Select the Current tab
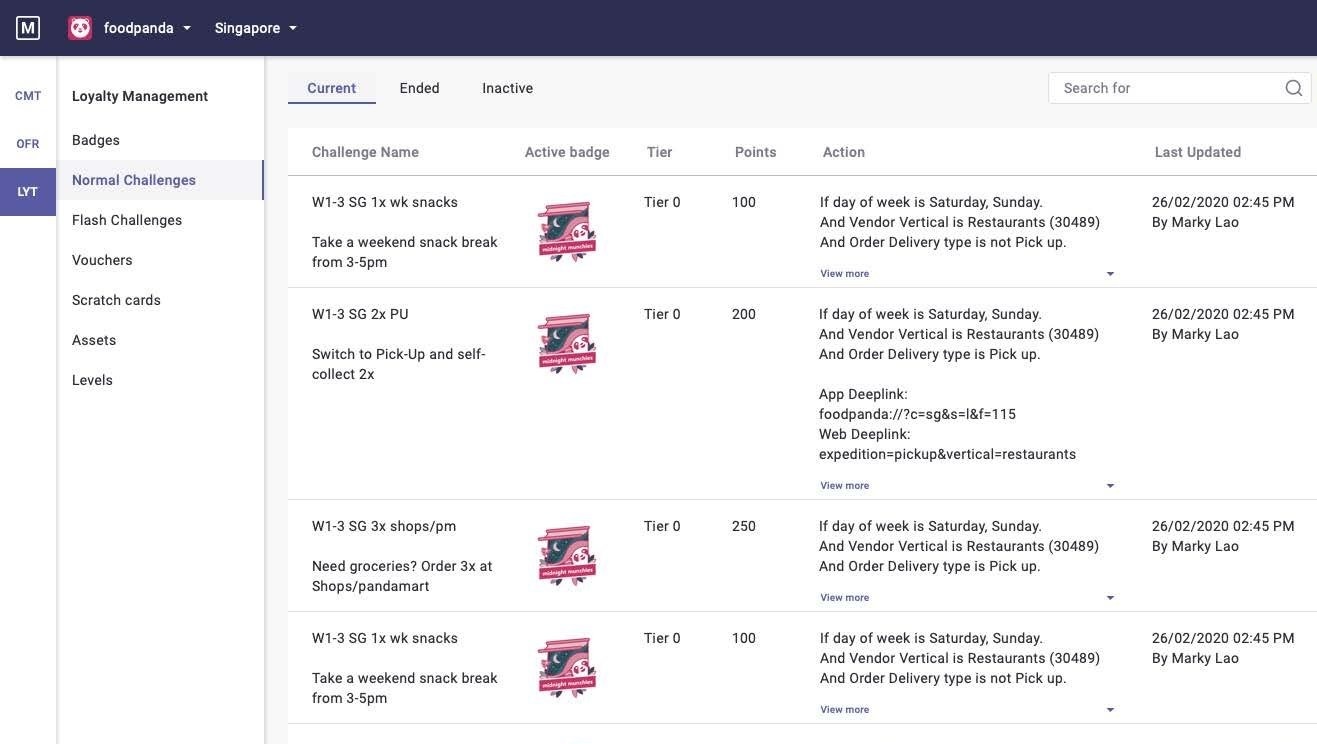The height and width of the screenshot is (744, 1317). 331,88
